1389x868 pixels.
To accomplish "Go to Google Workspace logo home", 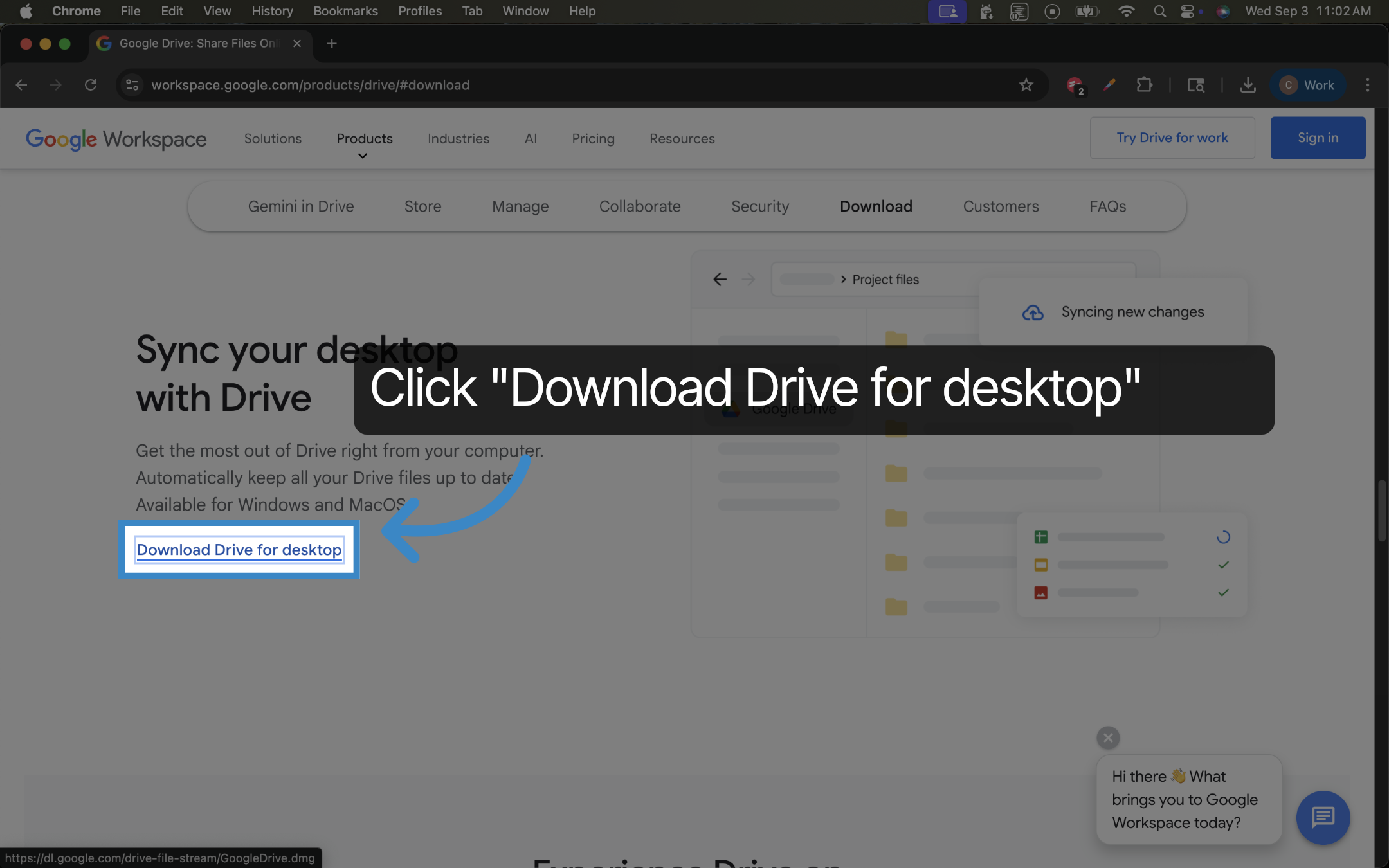I will click(116, 139).
